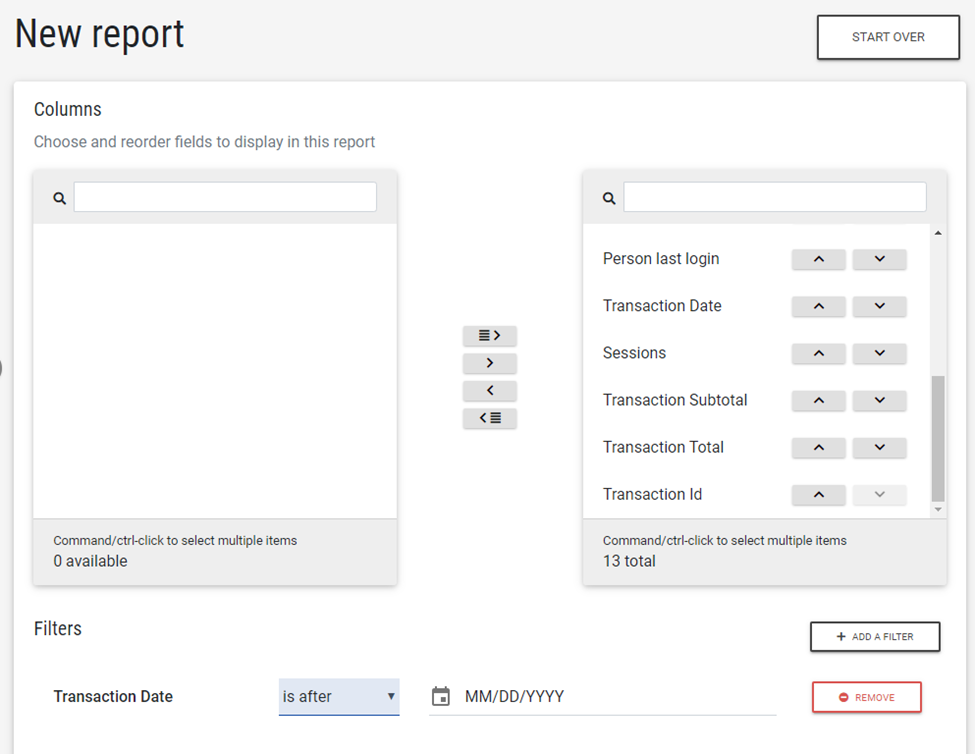This screenshot has height=754, width=975.
Task: Open the calendar date picker icon
Action: point(440,696)
